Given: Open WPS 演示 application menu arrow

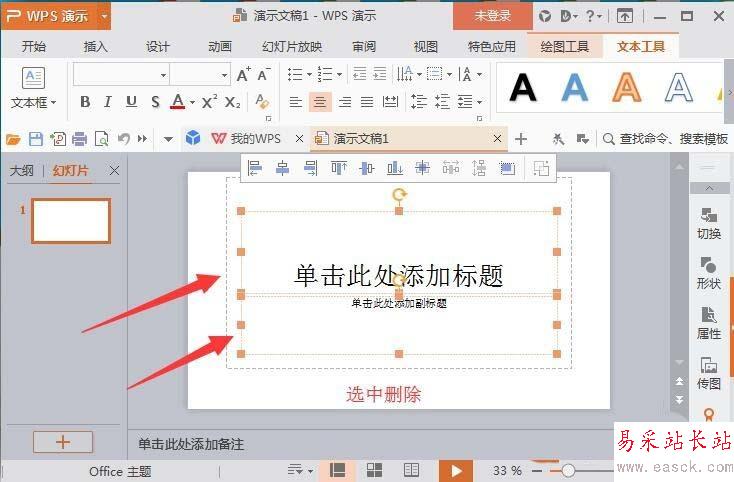Looking at the screenshot, I should (104, 16).
